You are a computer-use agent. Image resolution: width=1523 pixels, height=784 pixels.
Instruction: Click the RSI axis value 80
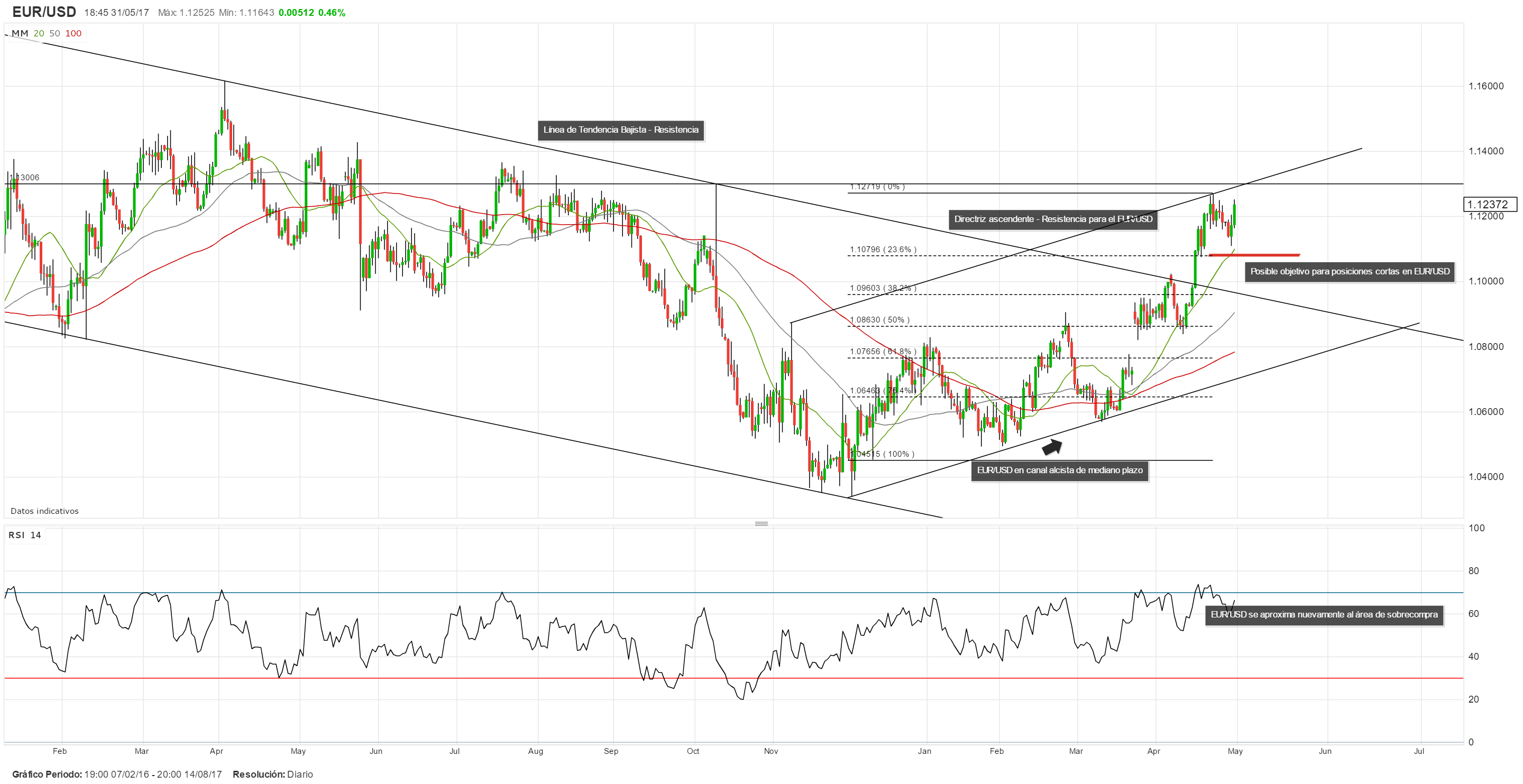pos(1473,571)
